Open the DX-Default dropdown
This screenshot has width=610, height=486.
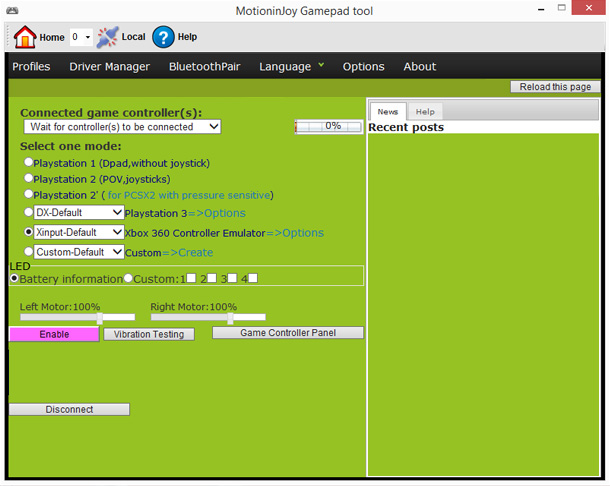pos(79,212)
